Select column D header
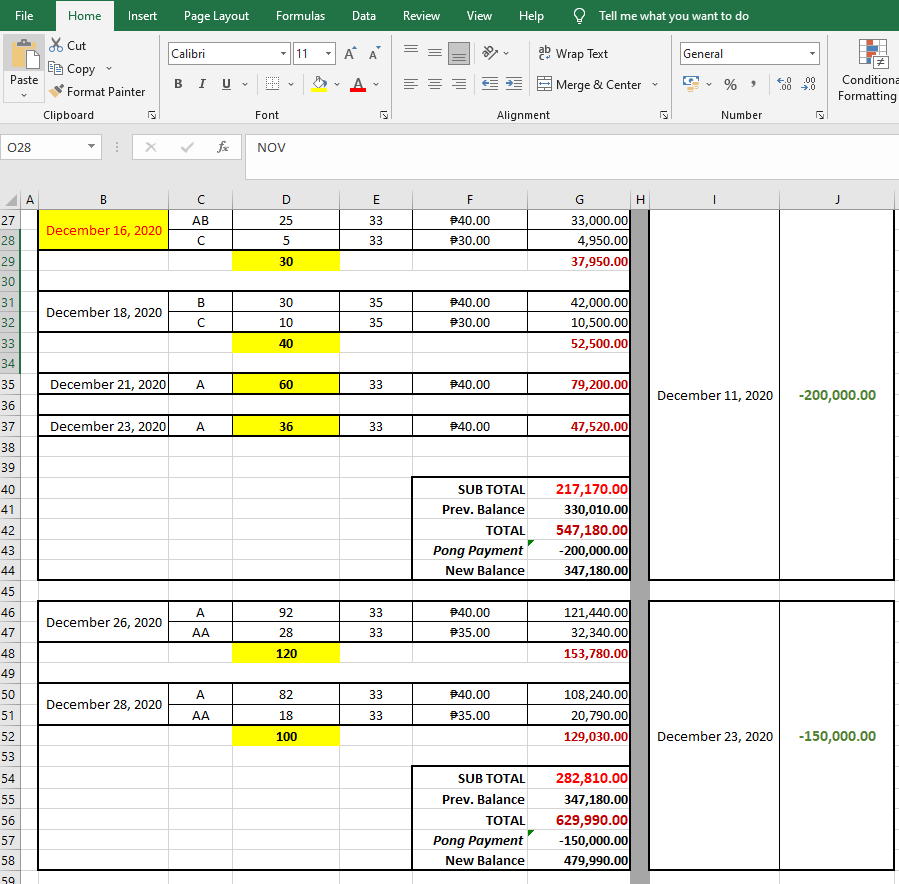Viewport: 899px width, 884px height. [286, 200]
